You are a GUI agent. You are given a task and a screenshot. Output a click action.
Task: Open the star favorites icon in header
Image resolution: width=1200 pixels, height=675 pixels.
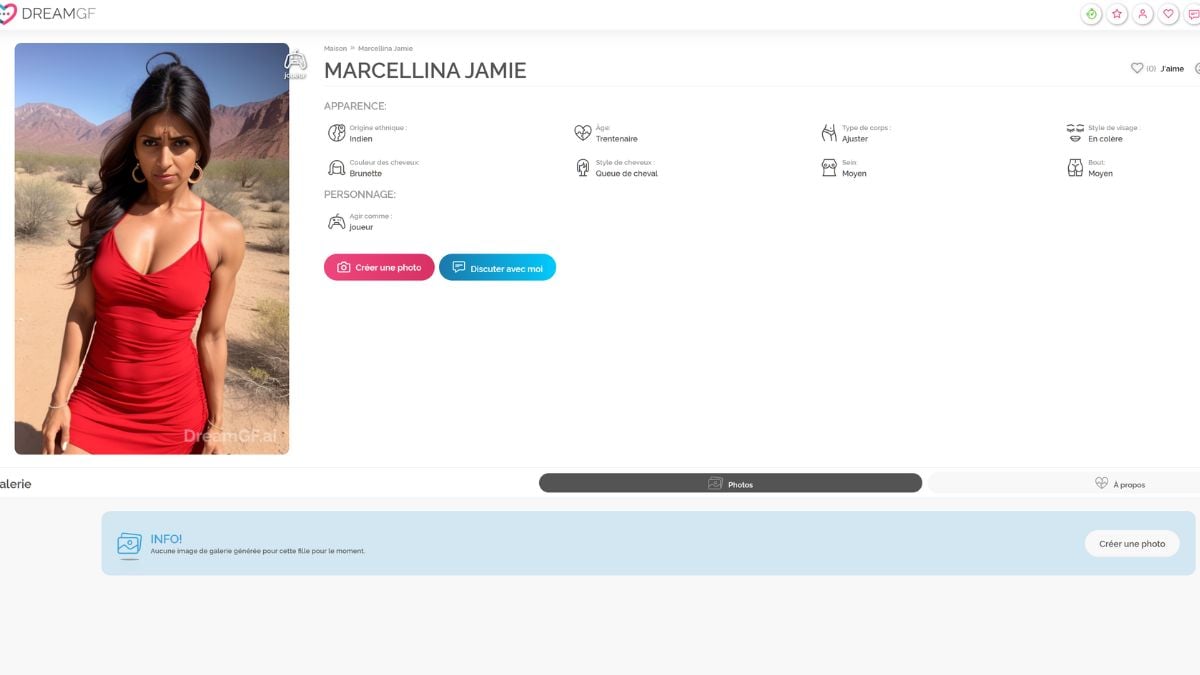pos(1117,14)
